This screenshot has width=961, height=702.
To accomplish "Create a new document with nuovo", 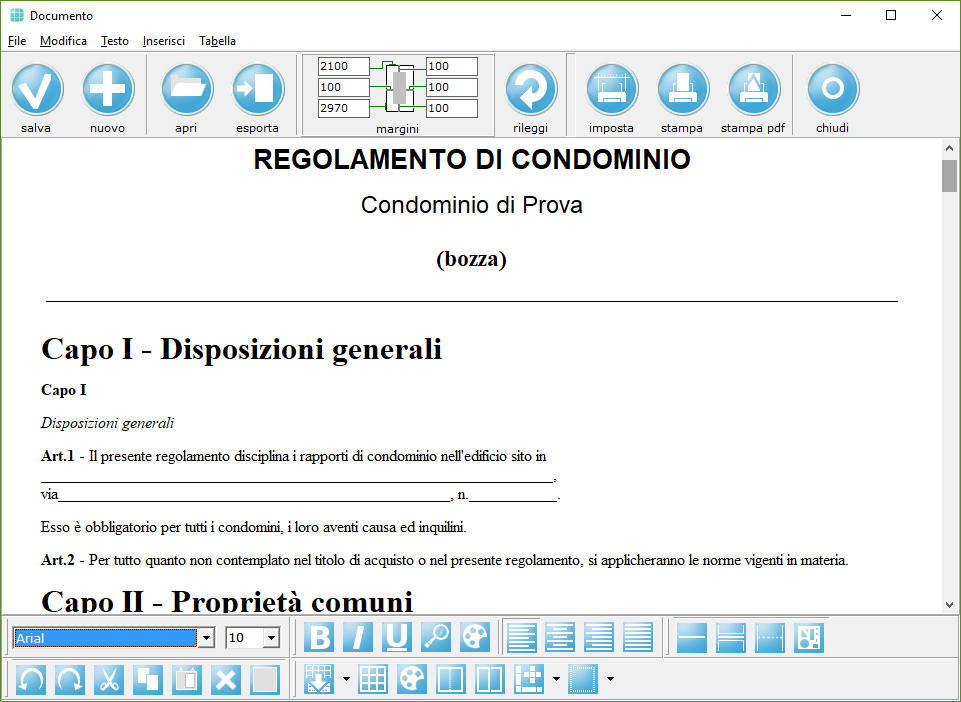I will pyautogui.click(x=107, y=90).
